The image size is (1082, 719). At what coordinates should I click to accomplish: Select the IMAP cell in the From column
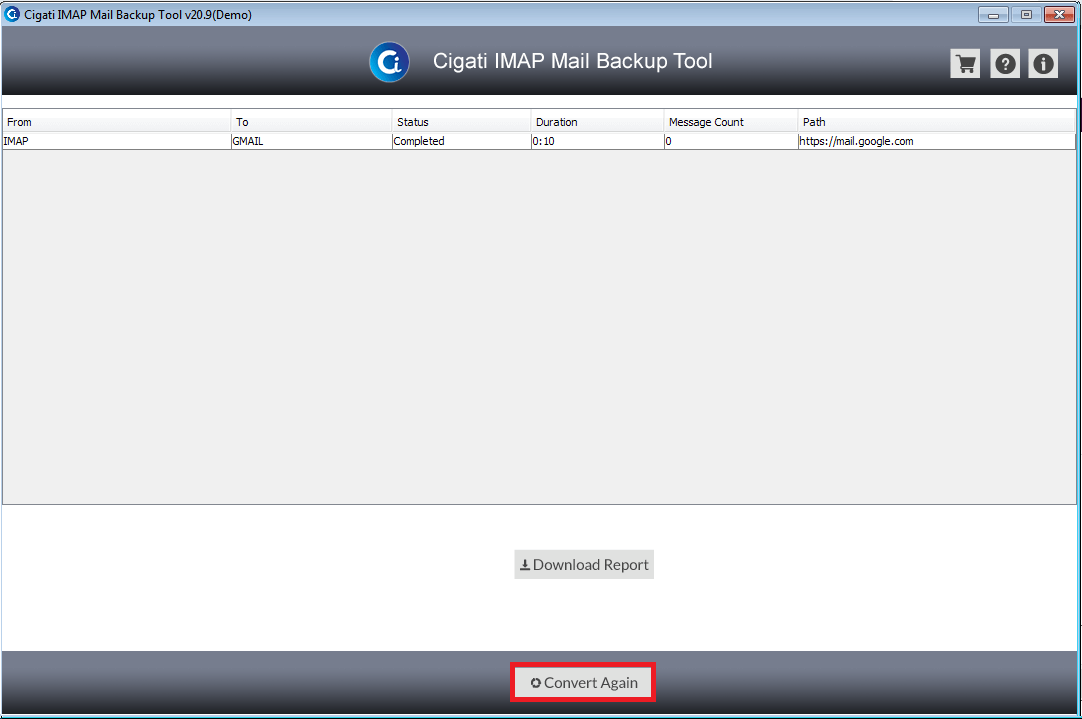[117, 141]
